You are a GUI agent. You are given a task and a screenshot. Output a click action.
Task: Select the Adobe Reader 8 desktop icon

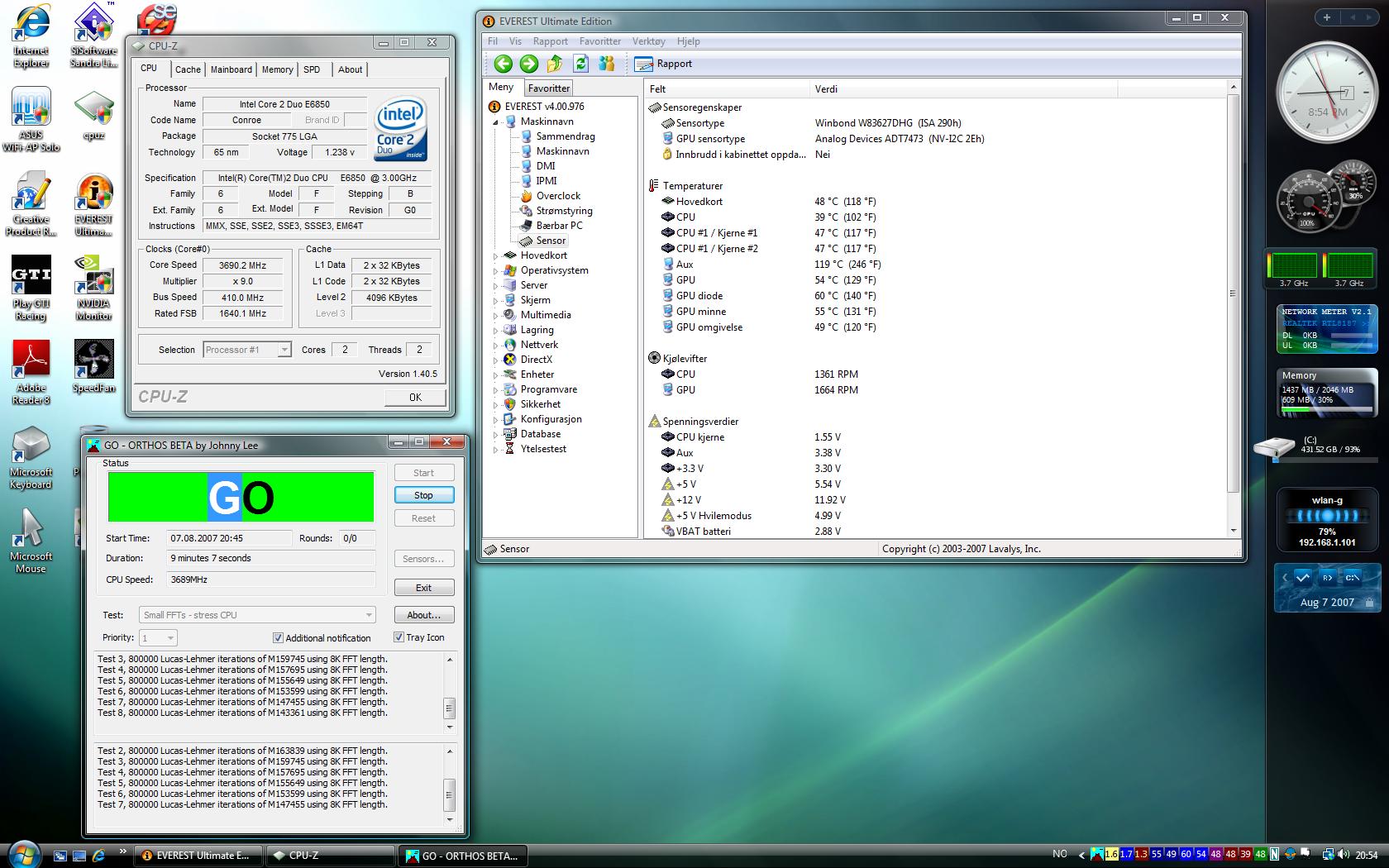pyautogui.click(x=31, y=372)
